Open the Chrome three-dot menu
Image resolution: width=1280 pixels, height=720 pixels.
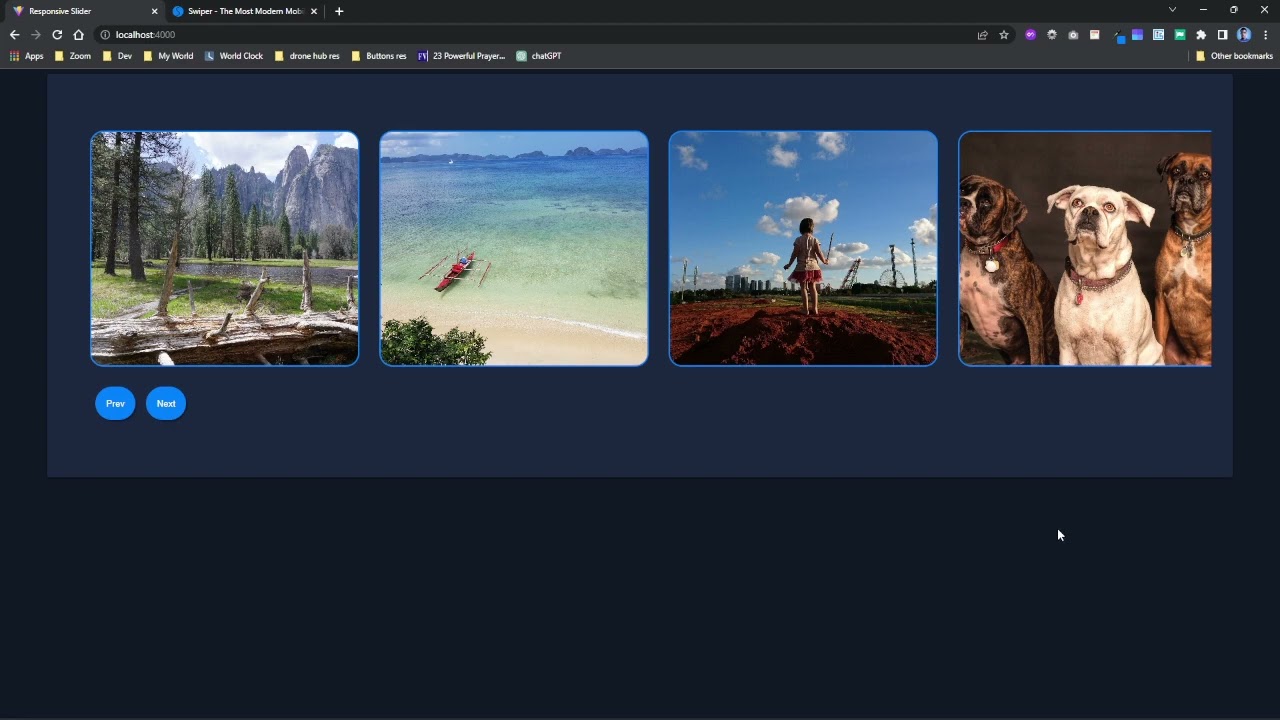coord(1265,35)
